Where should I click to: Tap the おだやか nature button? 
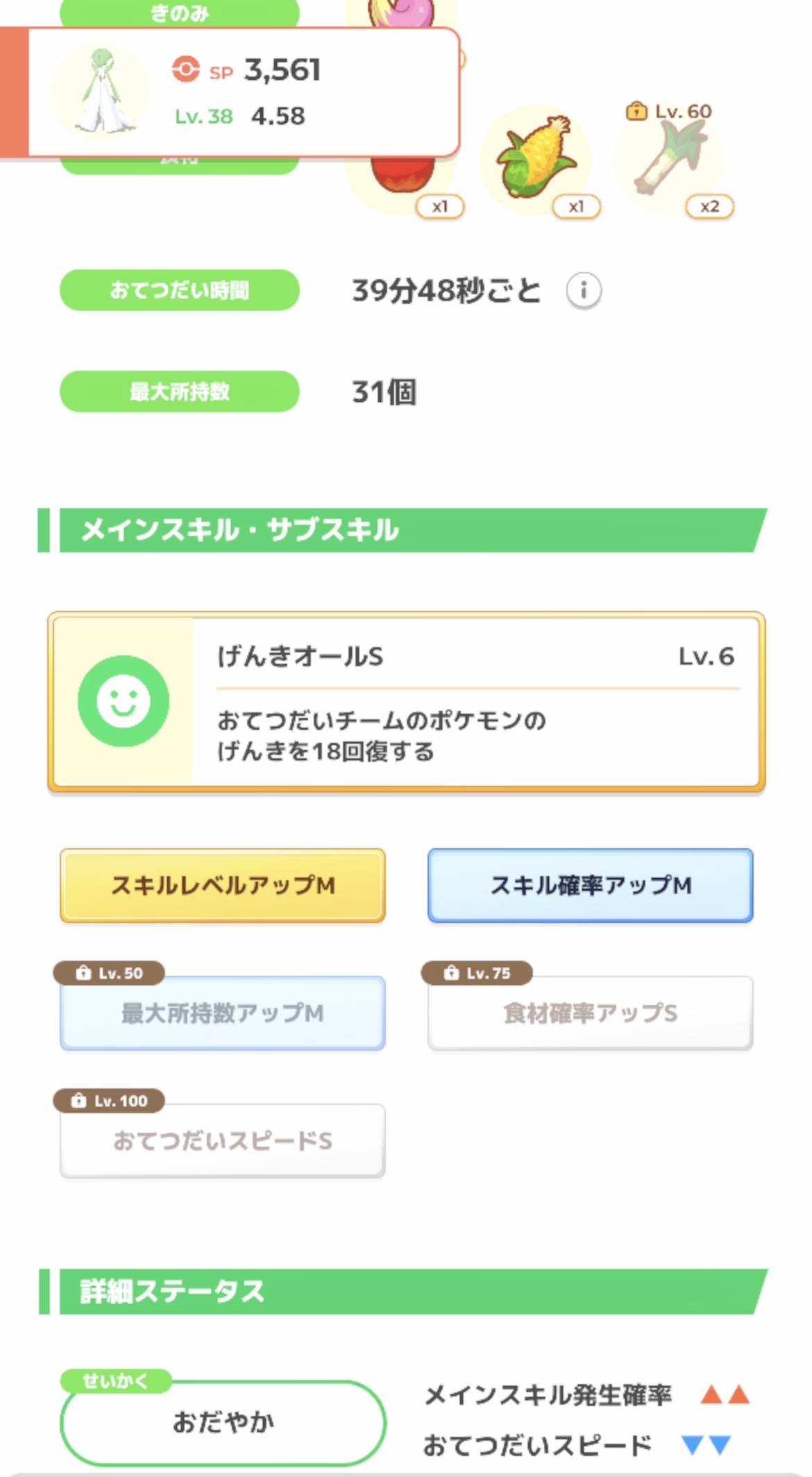pyautogui.click(x=223, y=1422)
